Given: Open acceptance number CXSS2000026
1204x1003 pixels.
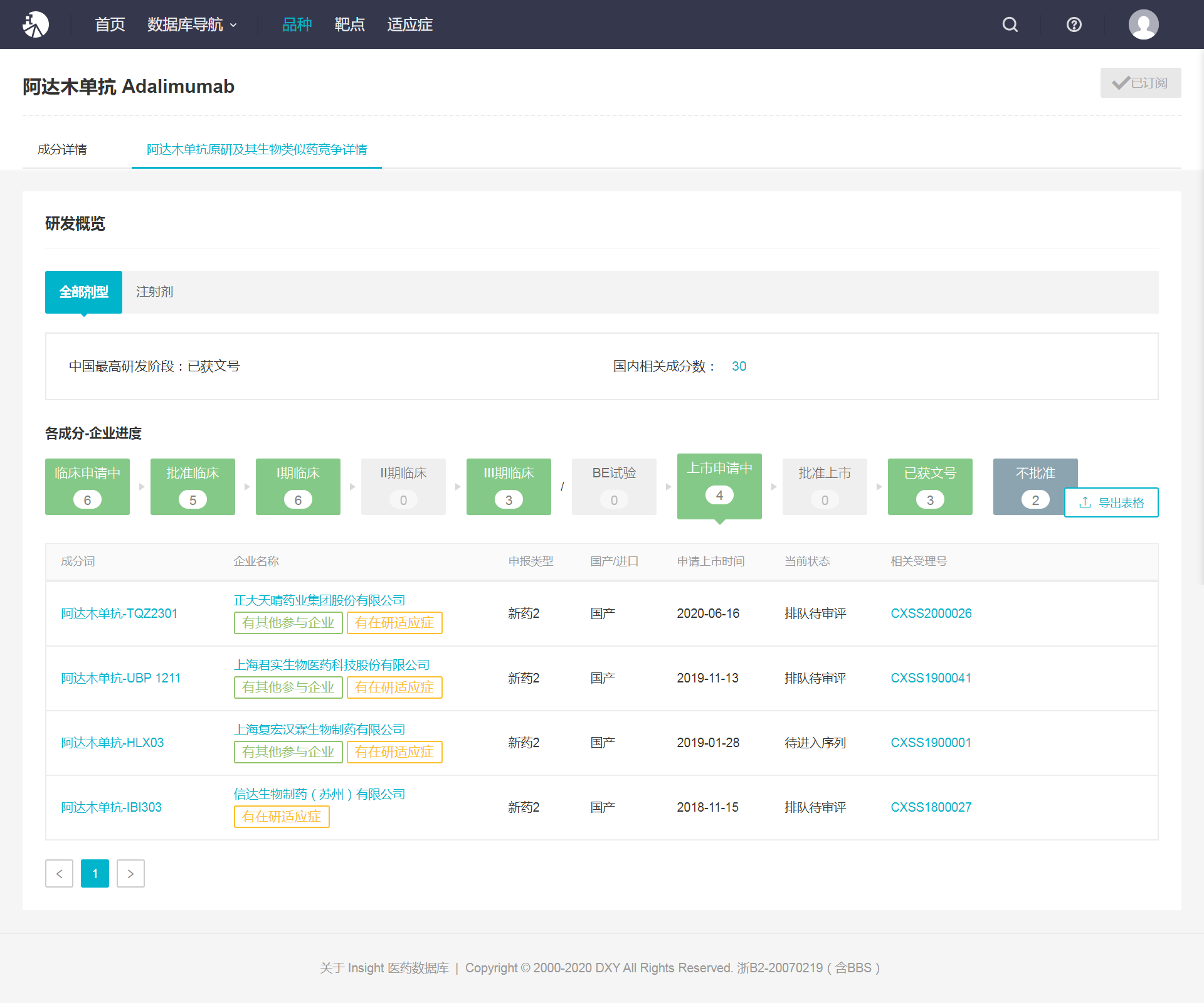Looking at the screenshot, I should click(x=931, y=613).
